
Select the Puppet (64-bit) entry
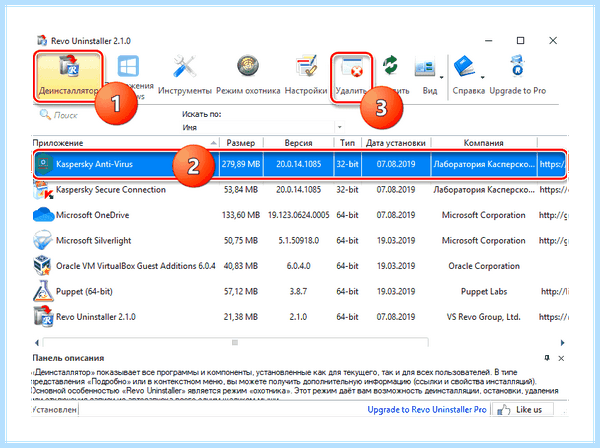(84, 292)
